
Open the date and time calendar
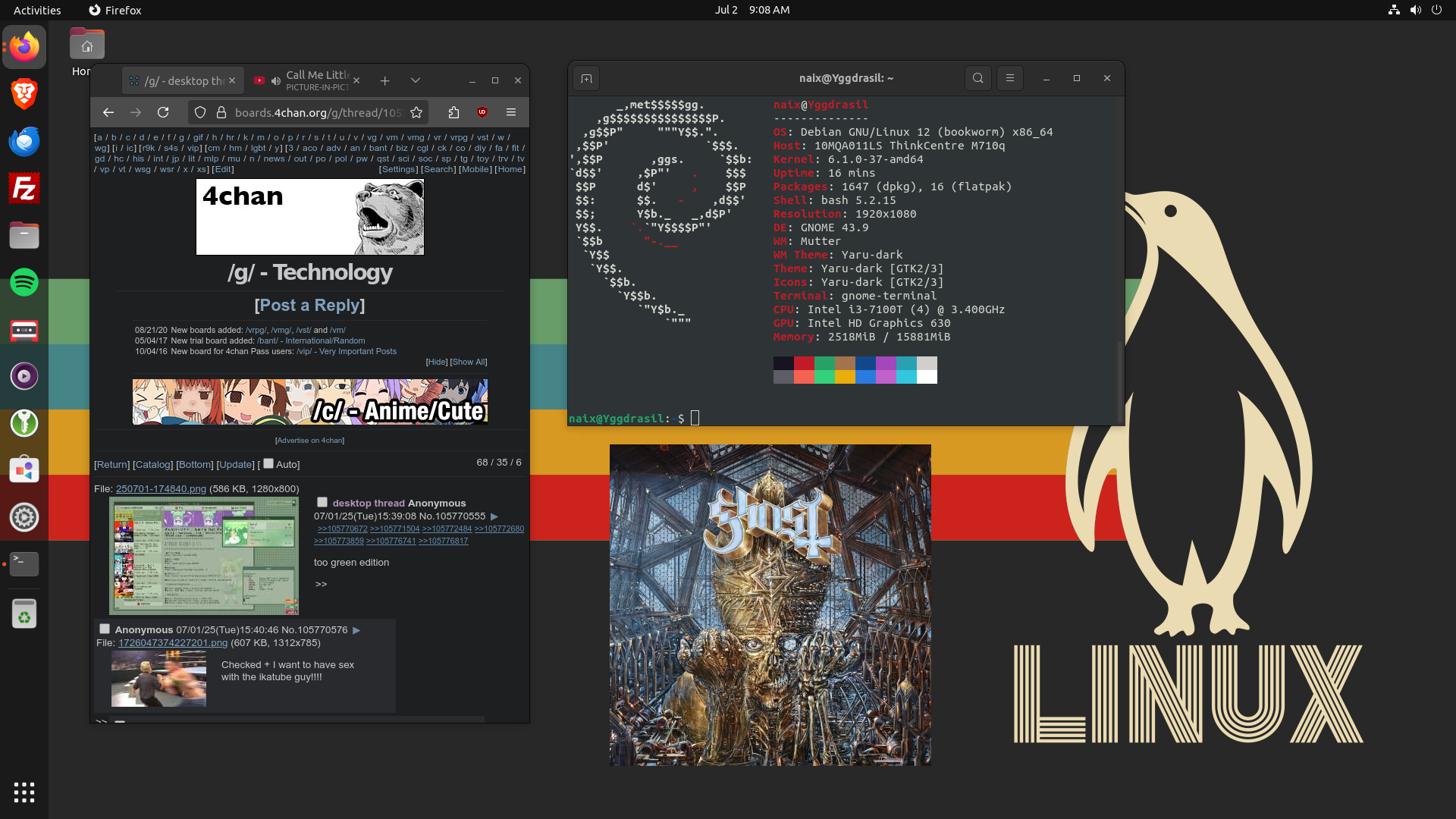point(752,10)
